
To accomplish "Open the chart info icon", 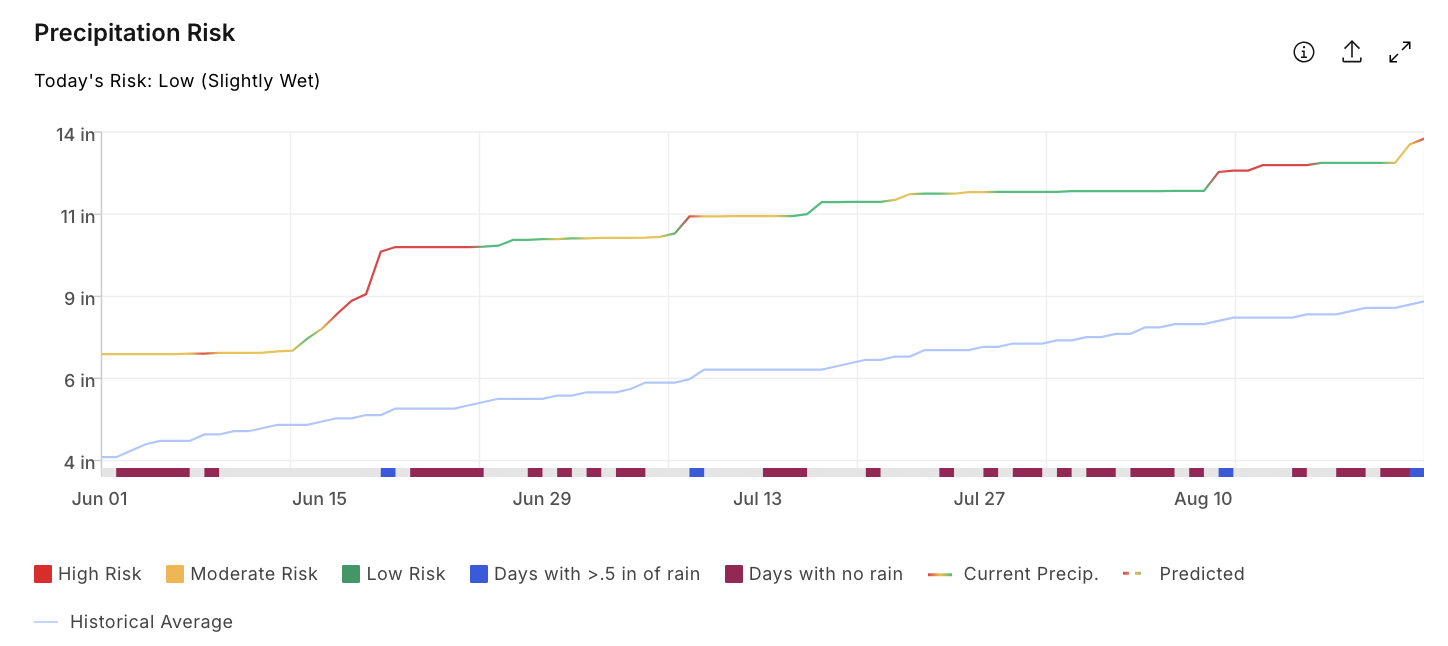I will (x=1303, y=52).
